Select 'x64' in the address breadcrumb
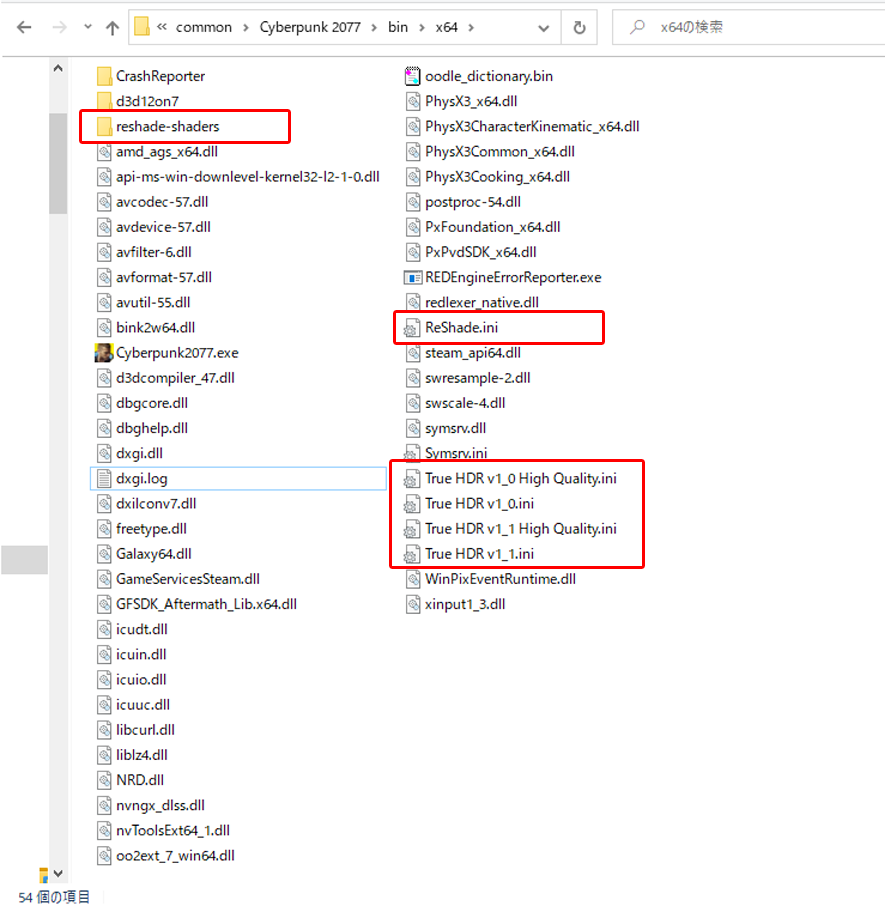The width and height of the screenshot is (885, 912). point(446,27)
